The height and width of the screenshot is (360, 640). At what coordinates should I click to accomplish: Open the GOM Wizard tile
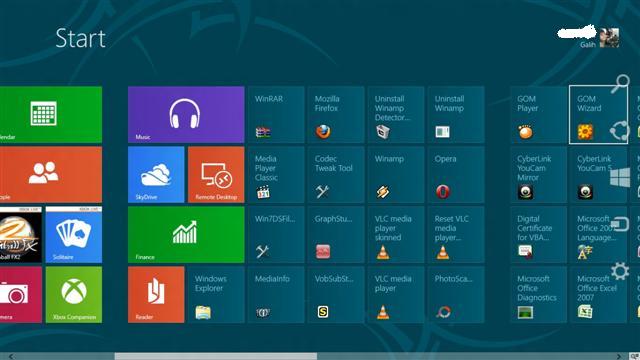pyautogui.click(x=598, y=114)
